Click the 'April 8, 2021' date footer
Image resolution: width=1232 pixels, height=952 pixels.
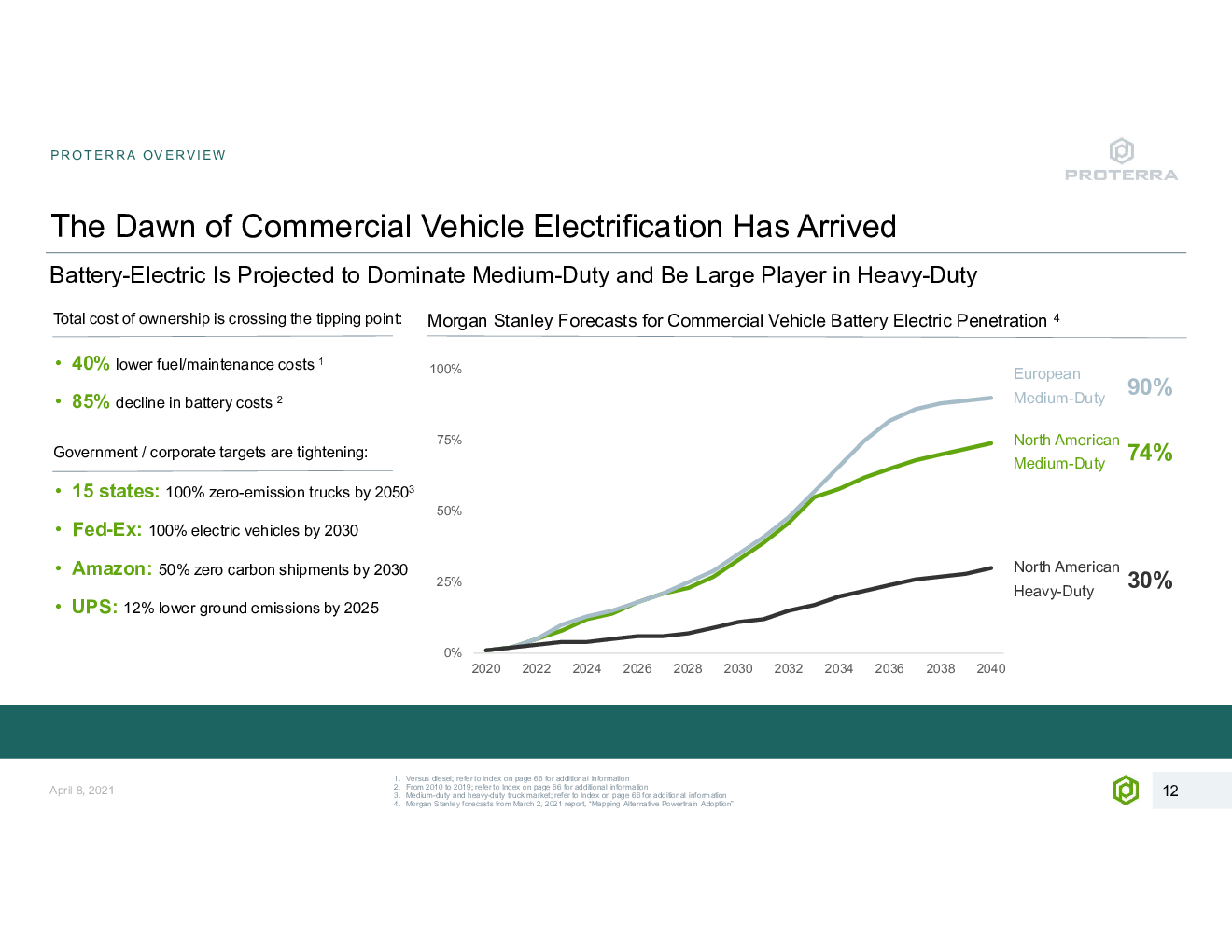pyautogui.click(x=82, y=791)
